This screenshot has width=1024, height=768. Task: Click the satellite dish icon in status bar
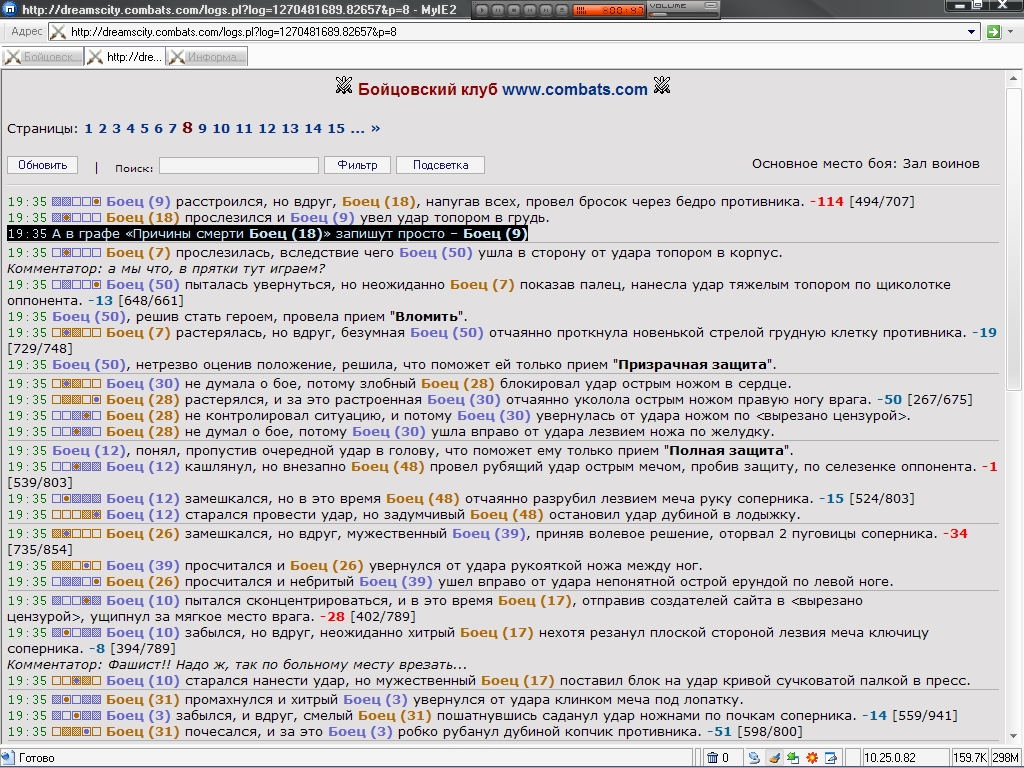754,758
